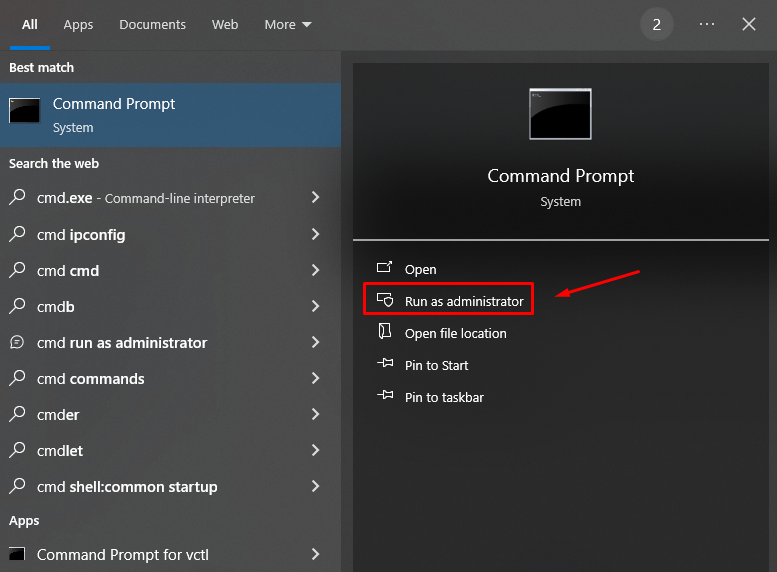Open the More filter dropdown
The image size is (777, 572).
point(288,24)
